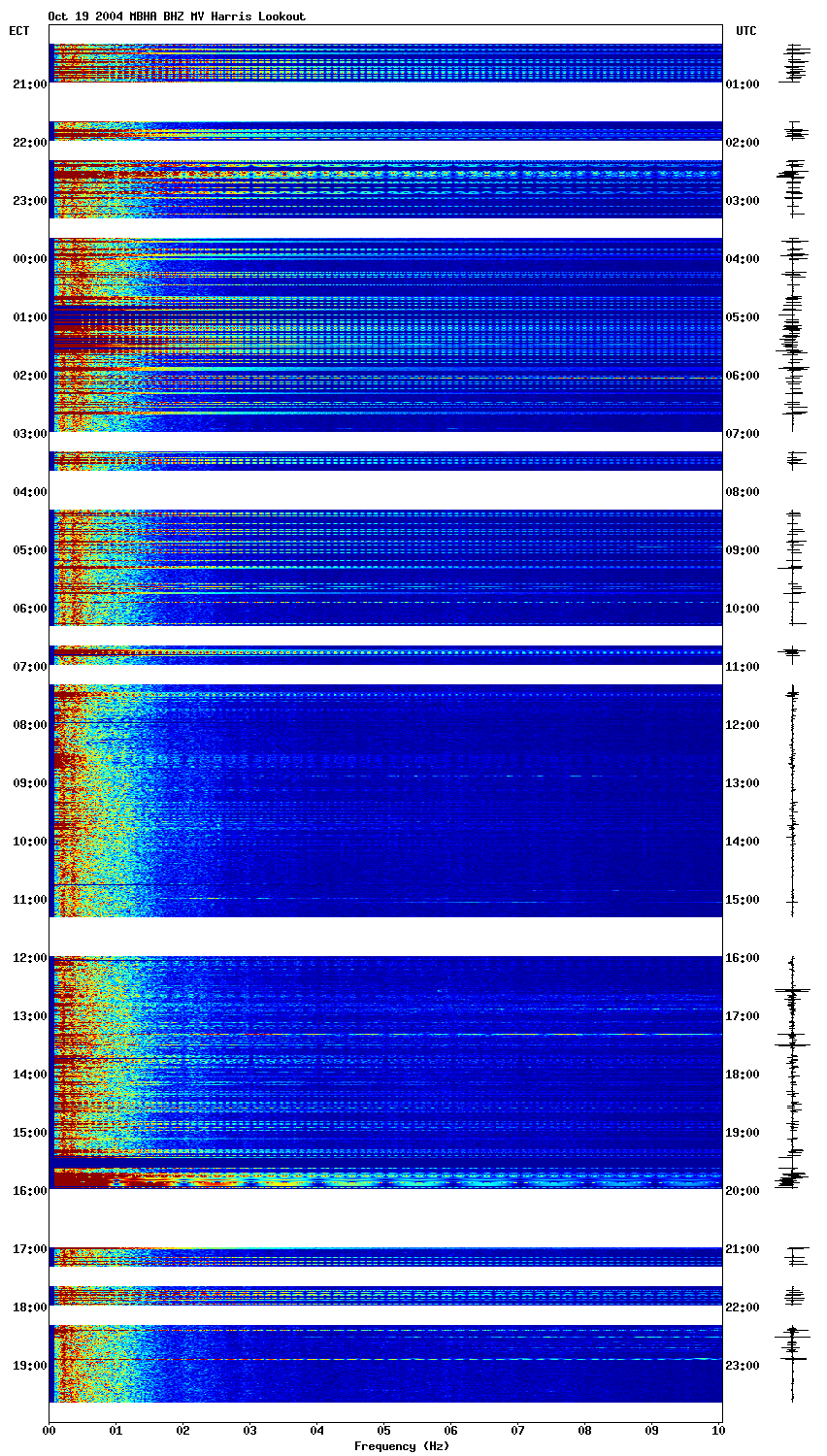Image resolution: width=827 pixels, height=1456 pixels.
Task: Select the 04:00 ECT time label
Action: point(29,492)
